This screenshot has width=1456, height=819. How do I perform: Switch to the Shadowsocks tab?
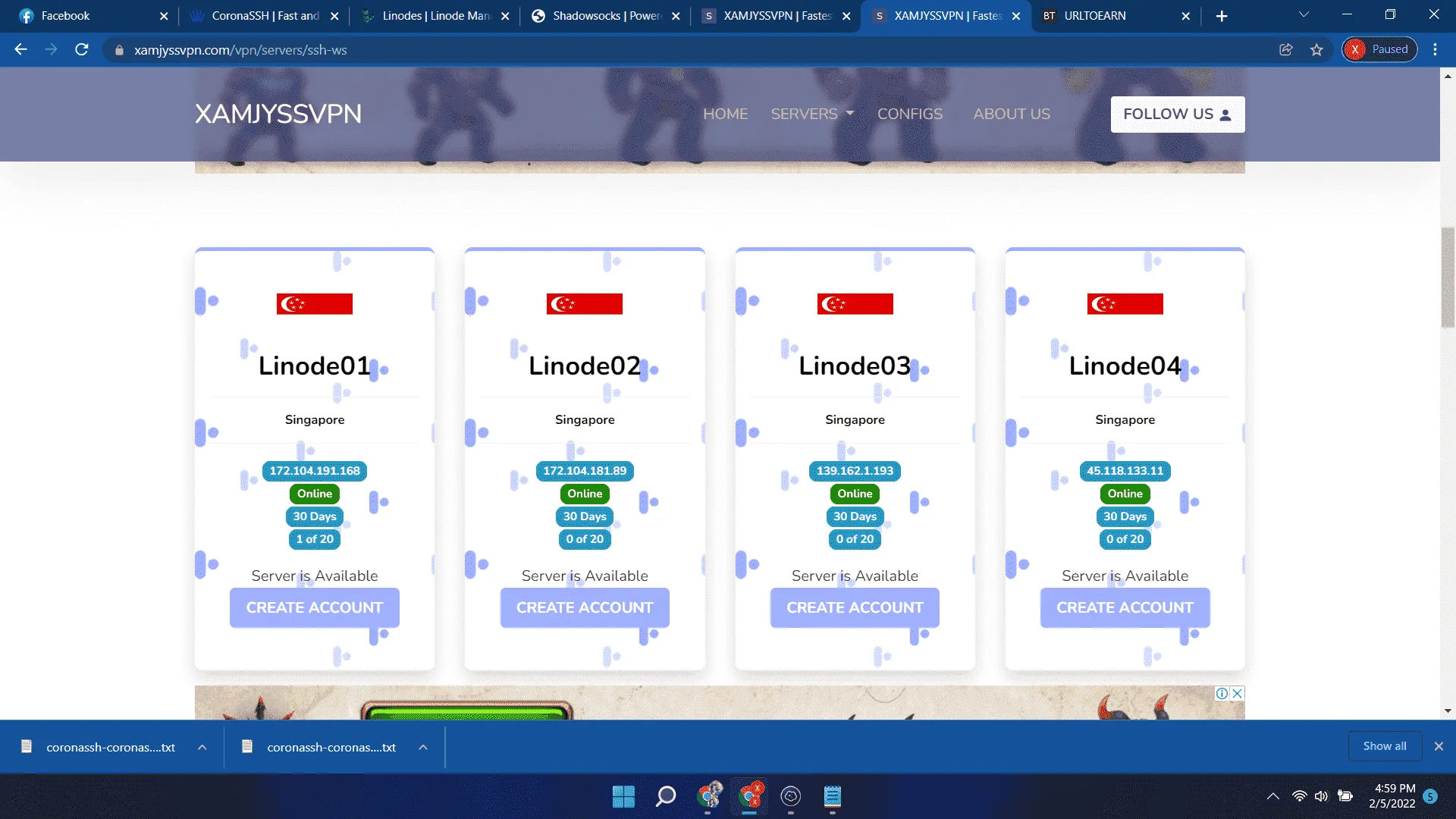click(x=605, y=16)
